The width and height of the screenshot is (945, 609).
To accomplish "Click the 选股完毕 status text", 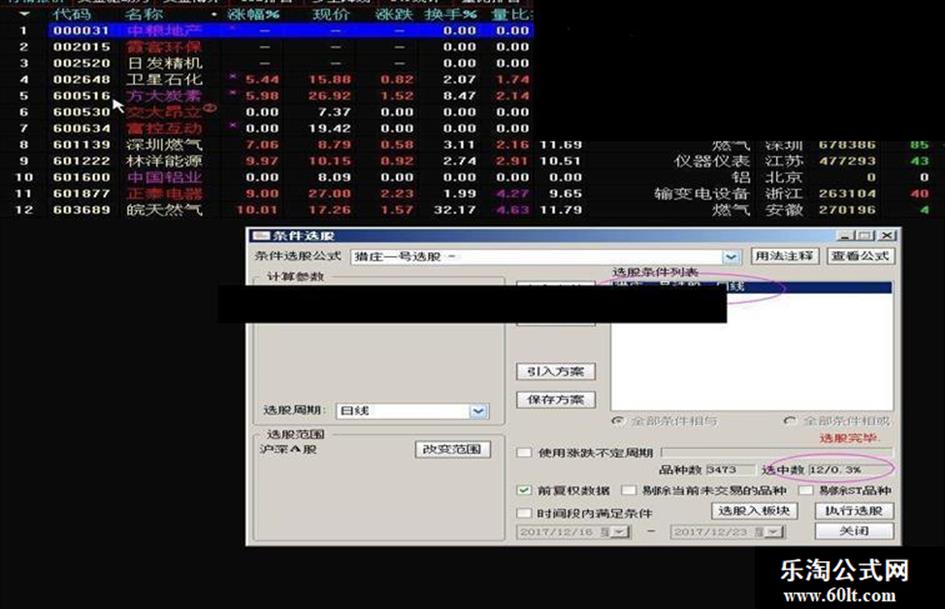I will point(850,438).
